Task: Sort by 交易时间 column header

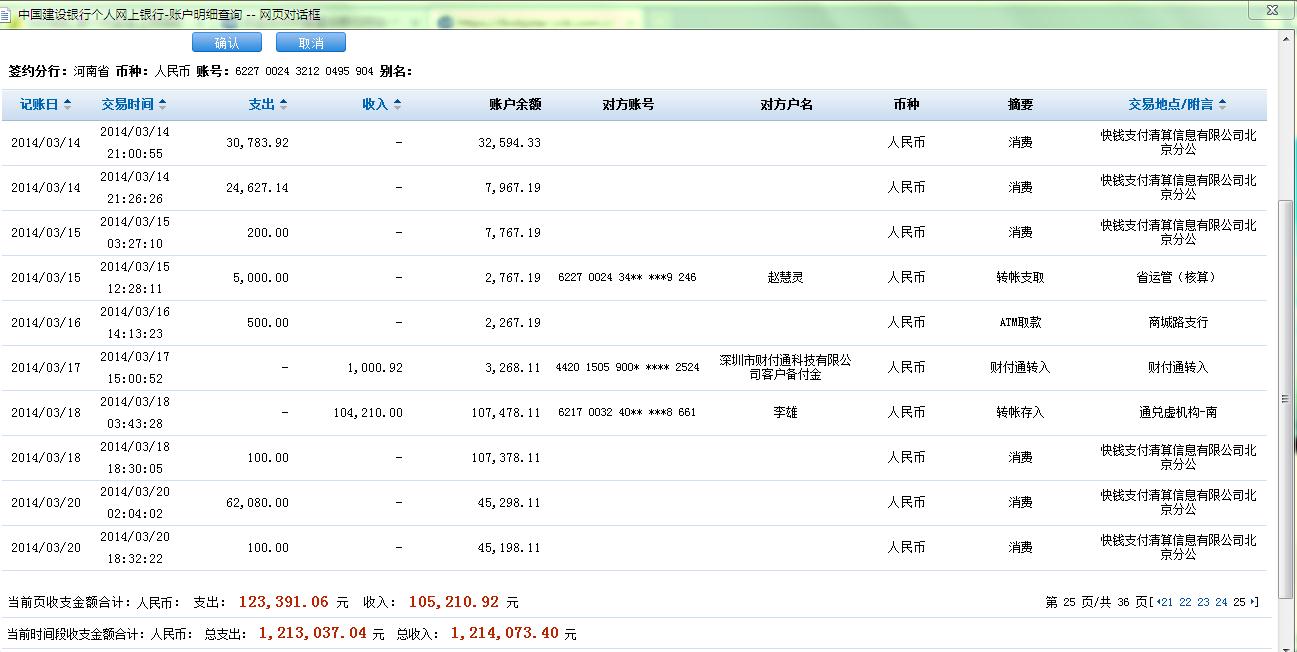Action: click(133, 105)
